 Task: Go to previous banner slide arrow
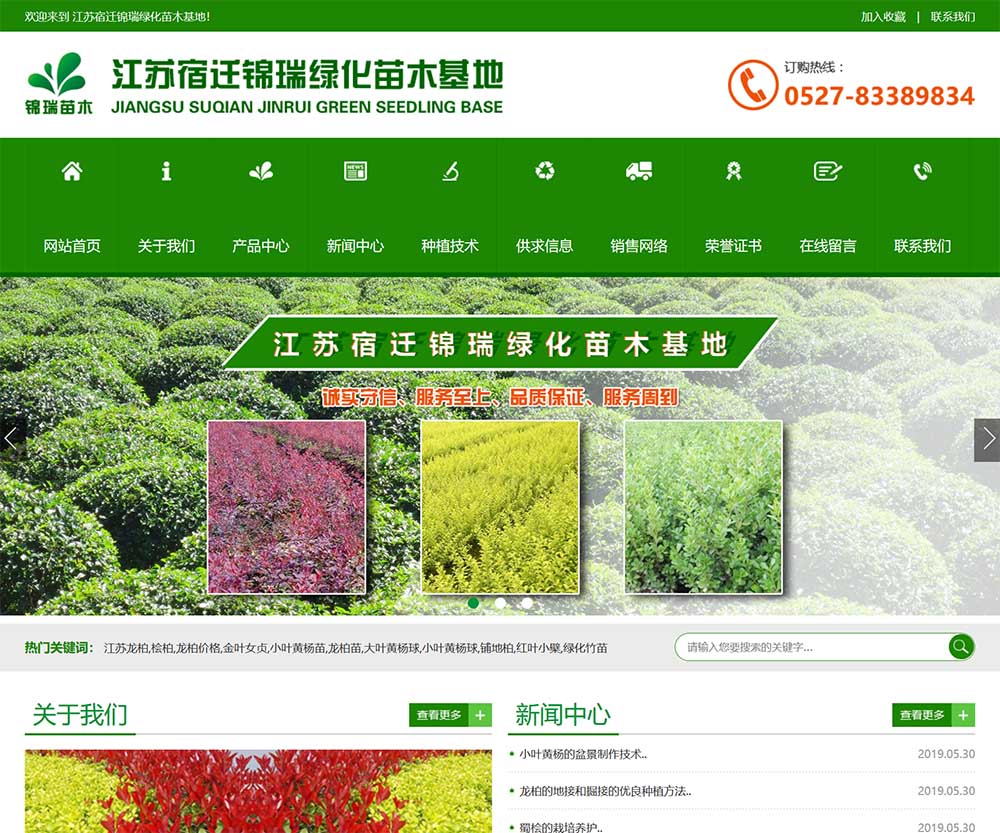(x=12, y=439)
